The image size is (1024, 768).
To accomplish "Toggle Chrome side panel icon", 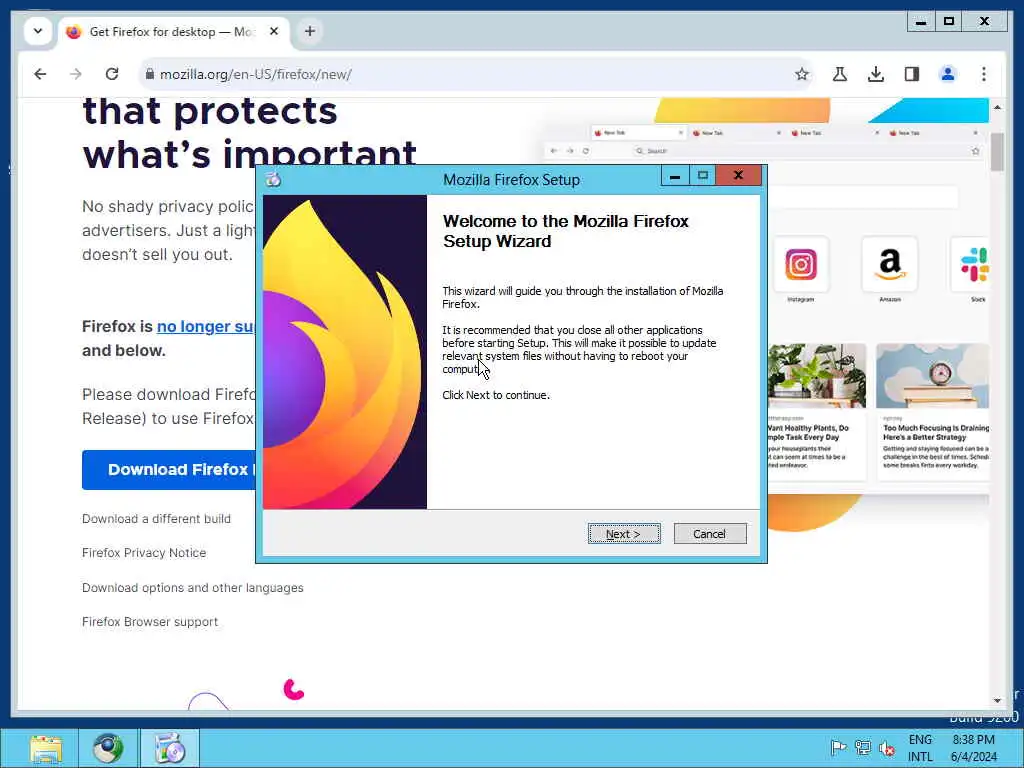I will click(912, 74).
